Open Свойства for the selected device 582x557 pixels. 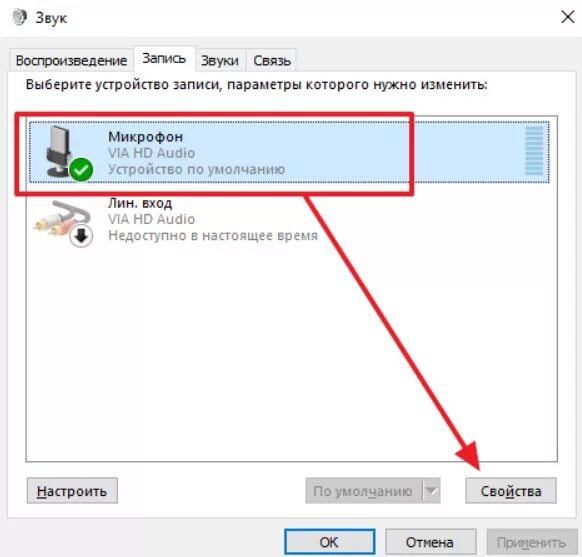tap(511, 491)
